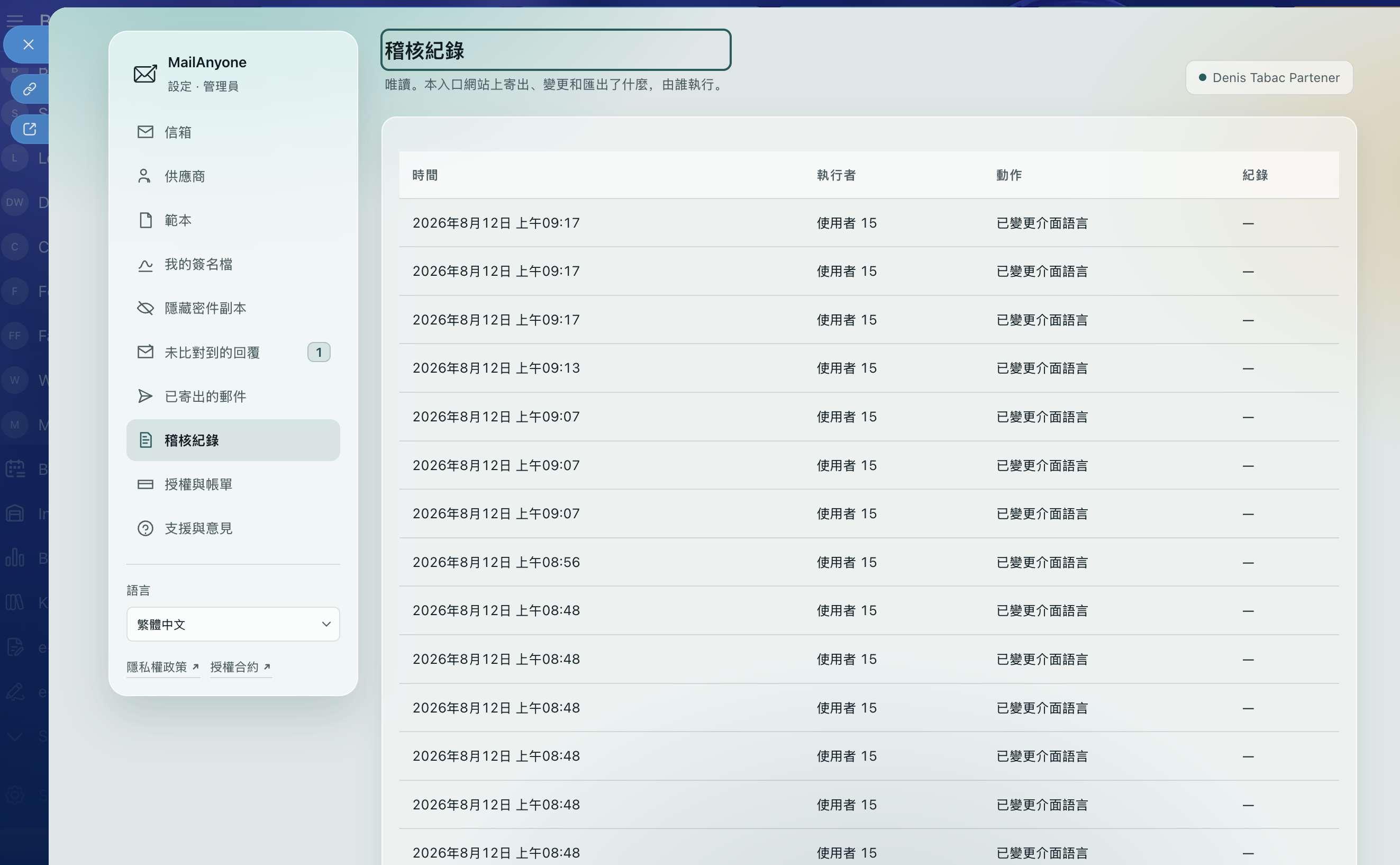Click the 時間 column header
Image resolution: width=1400 pixels, height=865 pixels.
tap(425, 175)
